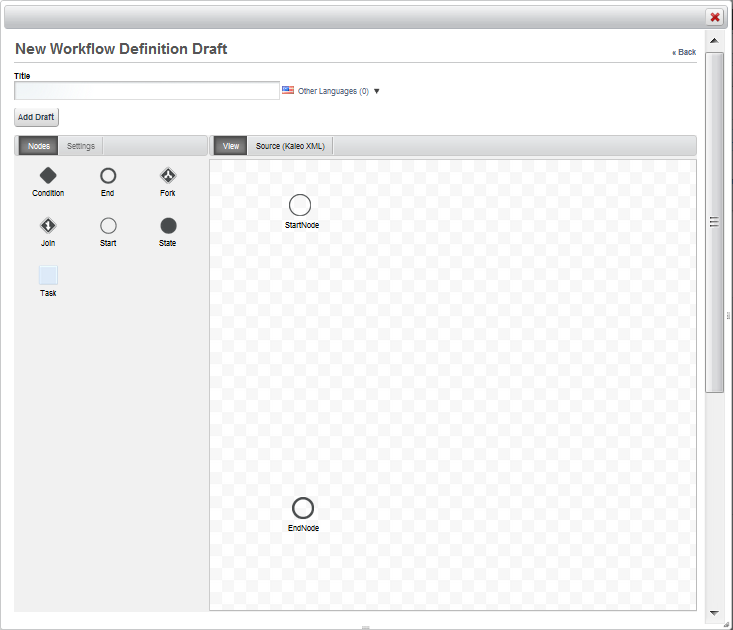733x630 pixels.
Task: Click the Start node icon in palette
Action: coord(108,226)
